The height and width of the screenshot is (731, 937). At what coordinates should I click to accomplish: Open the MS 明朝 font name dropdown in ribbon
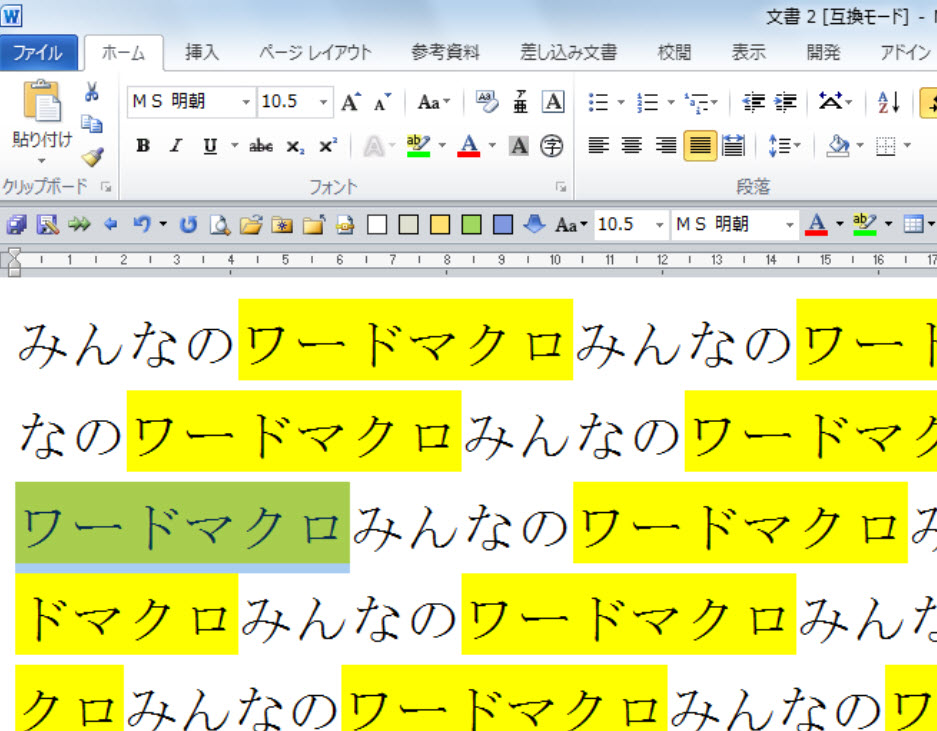[246, 102]
